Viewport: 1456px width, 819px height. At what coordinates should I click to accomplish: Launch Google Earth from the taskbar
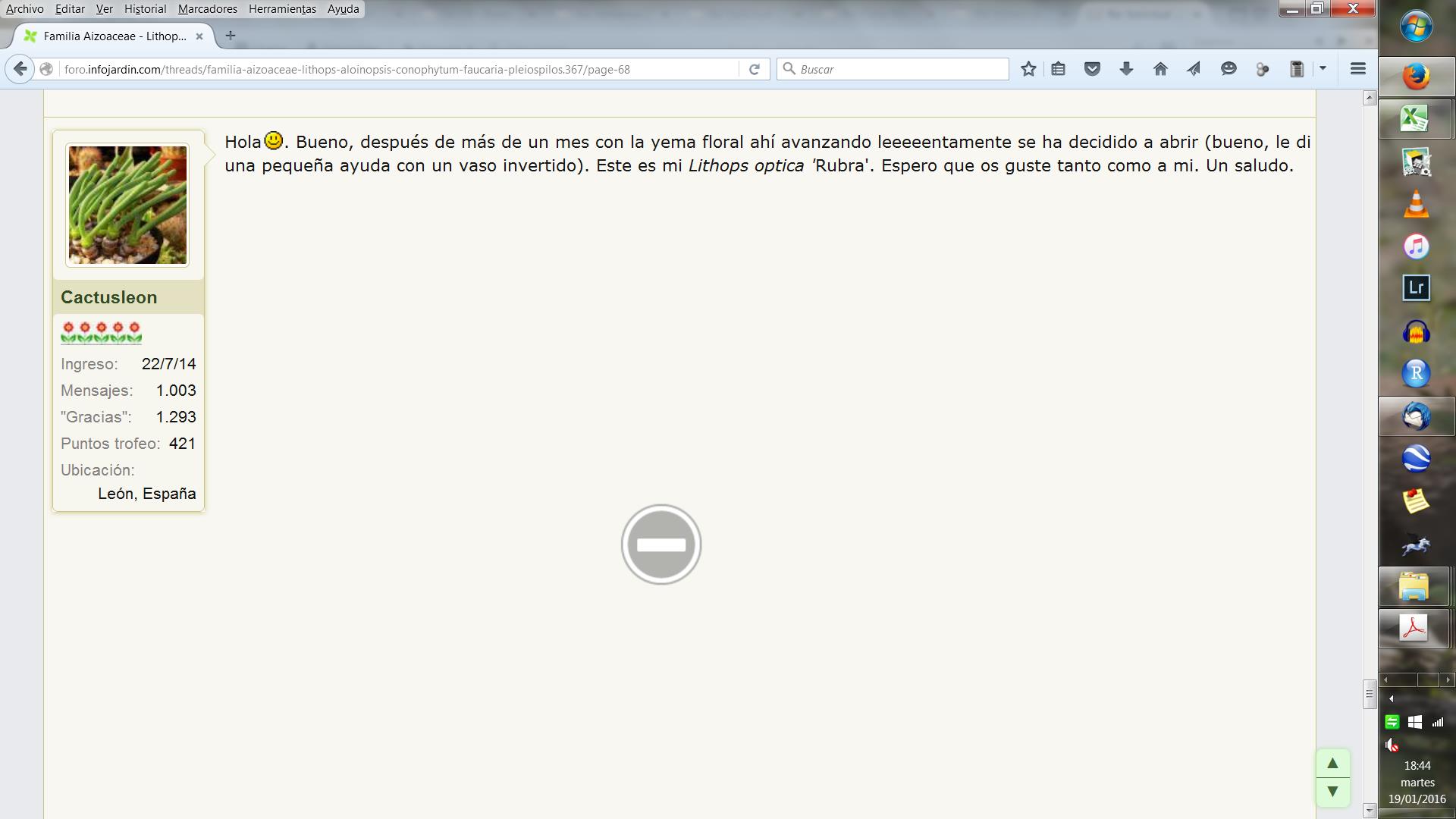(x=1416, y=458)
